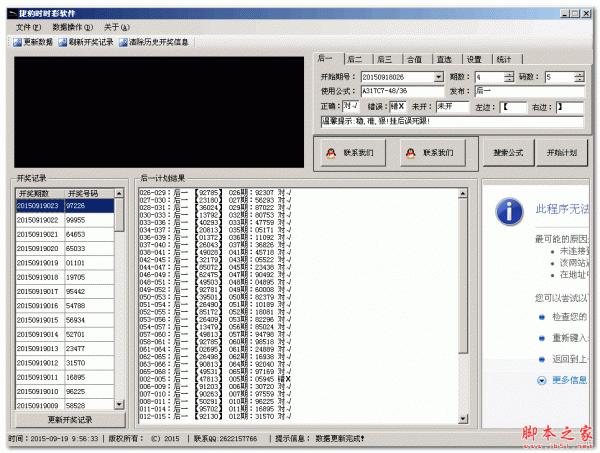Click the 更多信息 link
Screen dimensions: 600x453
point(569,380)
